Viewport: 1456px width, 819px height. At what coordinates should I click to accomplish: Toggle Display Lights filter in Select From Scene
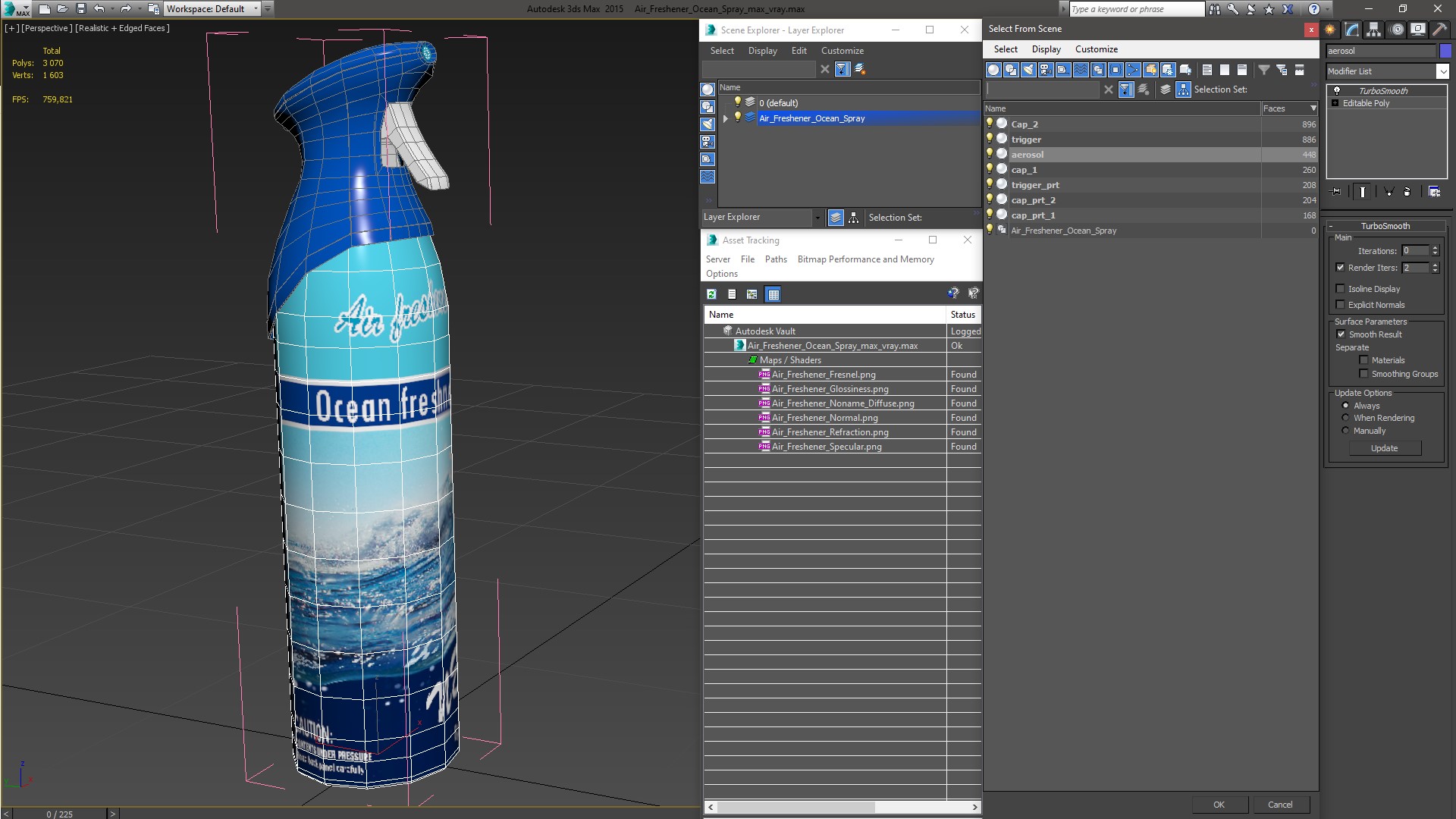click(x=1028, y=70)
